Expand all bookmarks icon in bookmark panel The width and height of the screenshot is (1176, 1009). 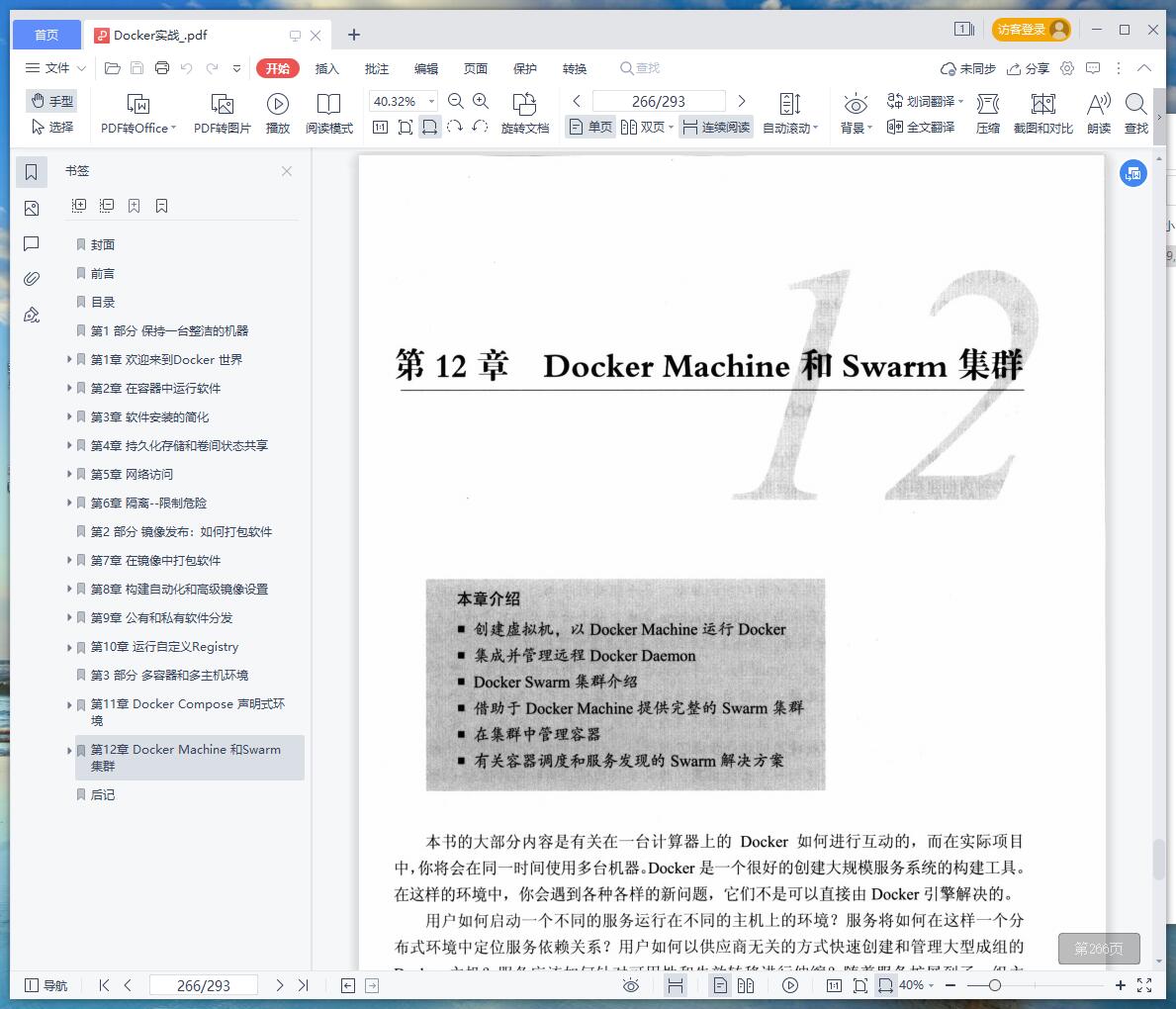point(79,206)
